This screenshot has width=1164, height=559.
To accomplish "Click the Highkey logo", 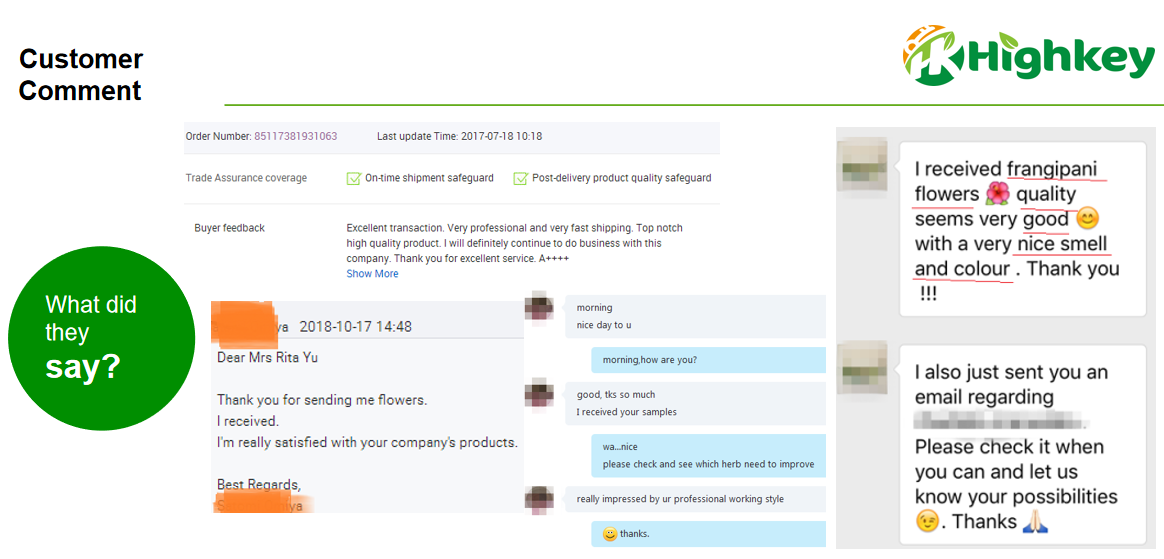I will tap(1028, 56).
